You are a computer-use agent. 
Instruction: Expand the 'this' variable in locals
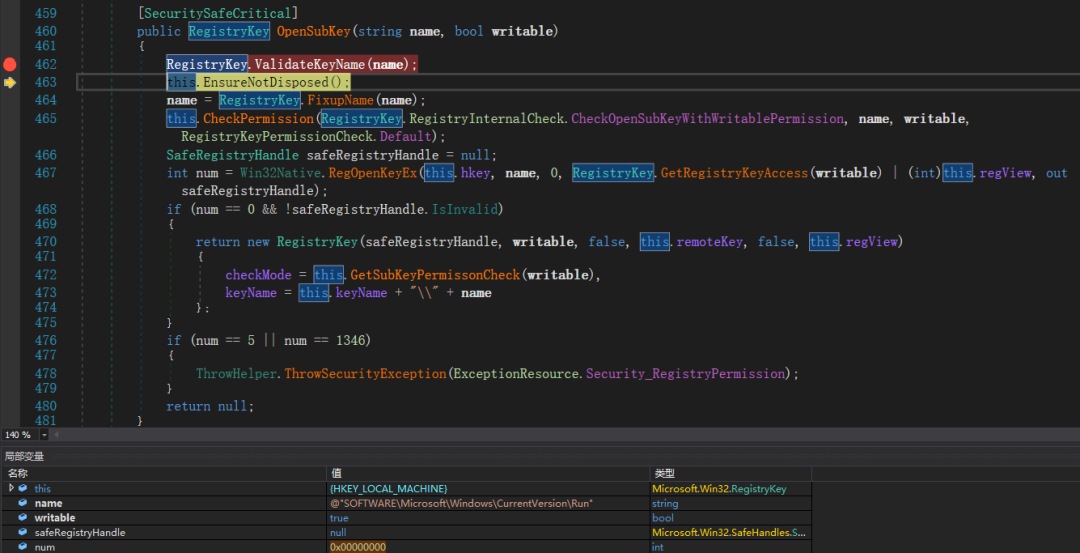[11, 488]
